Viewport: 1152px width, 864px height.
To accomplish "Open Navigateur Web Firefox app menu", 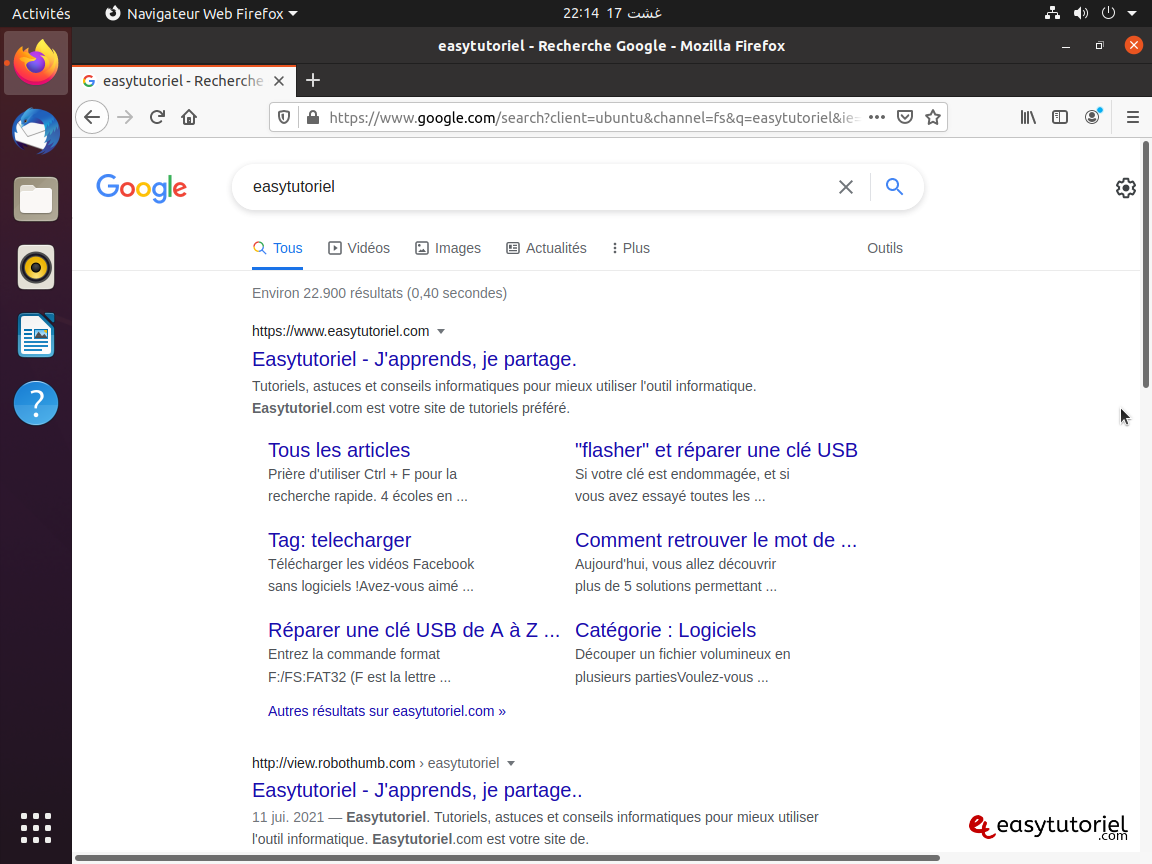I will tap(201, 13).
